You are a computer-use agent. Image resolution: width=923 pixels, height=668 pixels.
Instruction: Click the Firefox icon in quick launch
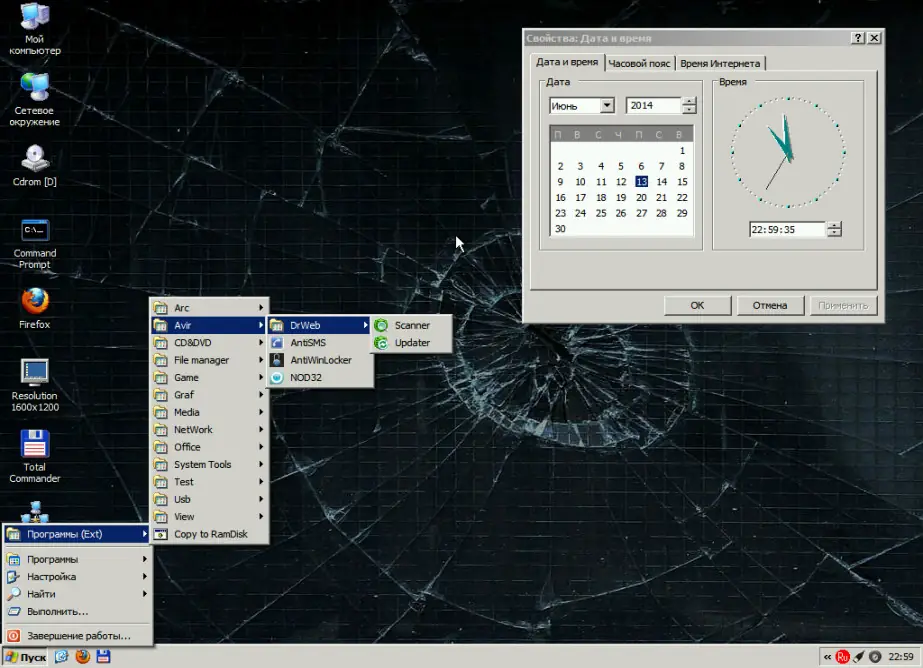(x=82, y=656)
